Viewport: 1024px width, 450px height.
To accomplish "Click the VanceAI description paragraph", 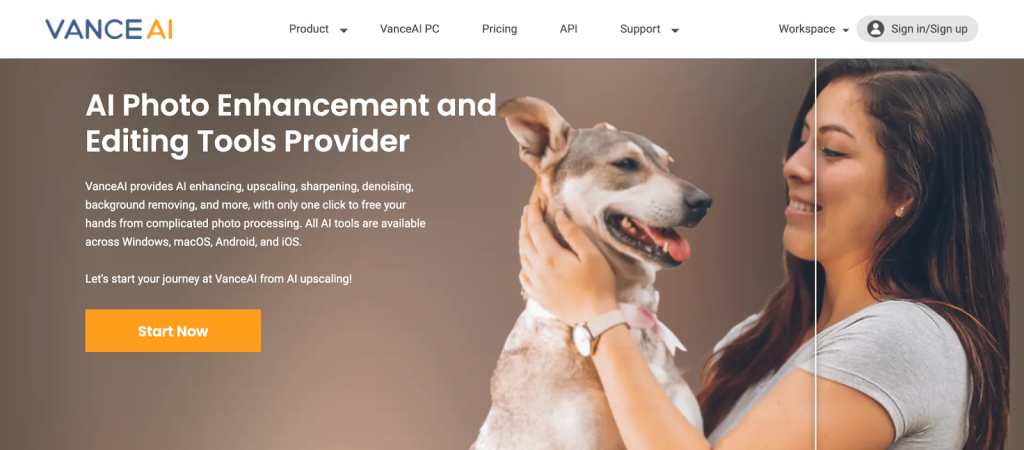I will point(255,214).
